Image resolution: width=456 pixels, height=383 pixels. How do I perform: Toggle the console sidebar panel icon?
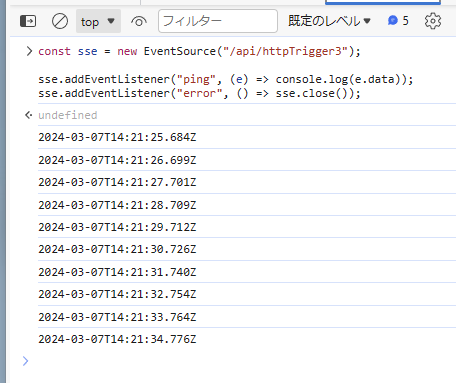click(x=28, y=21)
